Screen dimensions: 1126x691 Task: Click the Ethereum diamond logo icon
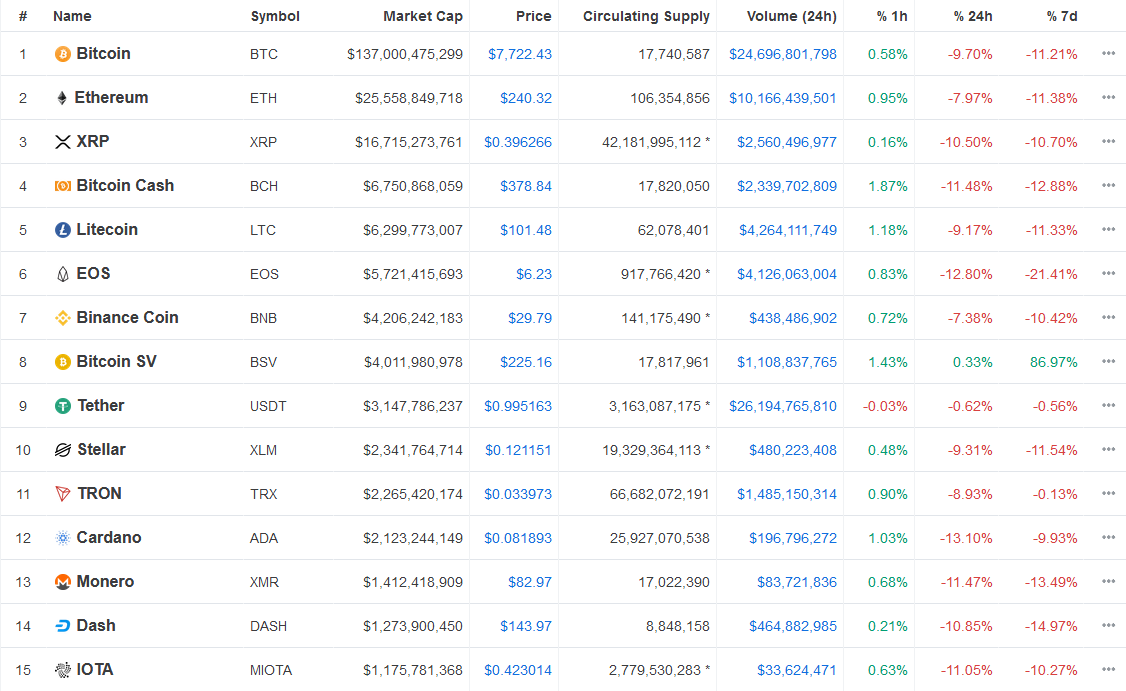(x=62, y=98)
